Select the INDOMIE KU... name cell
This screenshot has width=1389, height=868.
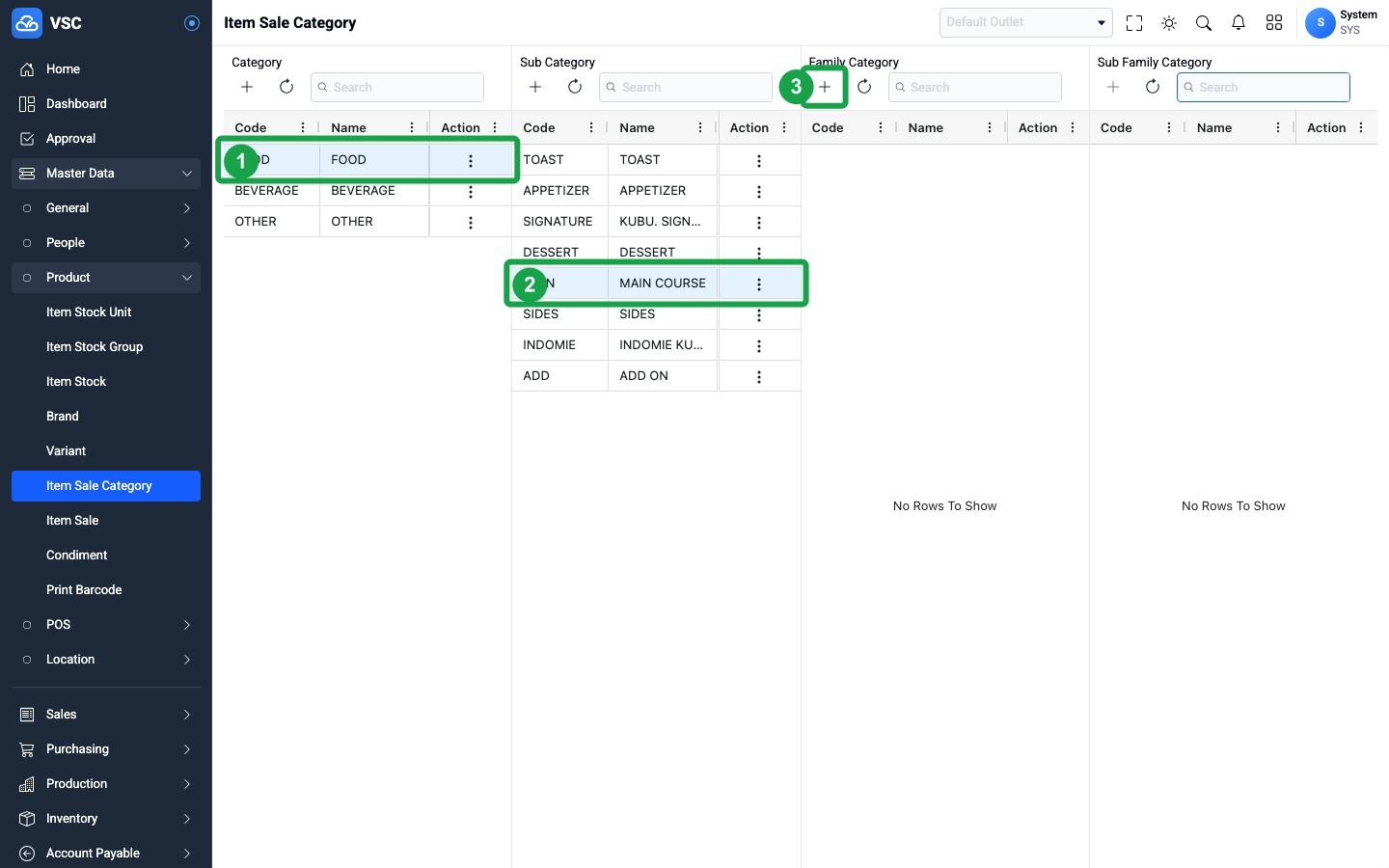point(663,345)
